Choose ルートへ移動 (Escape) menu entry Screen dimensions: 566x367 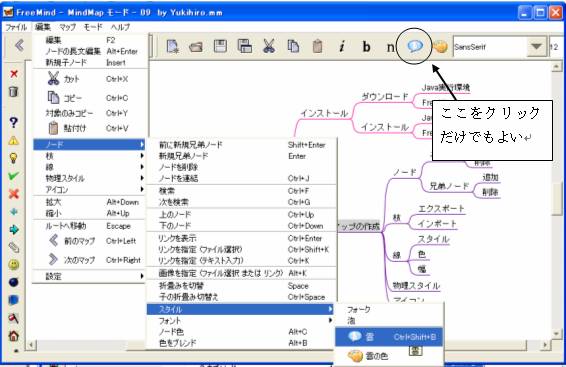pos(89,226)
